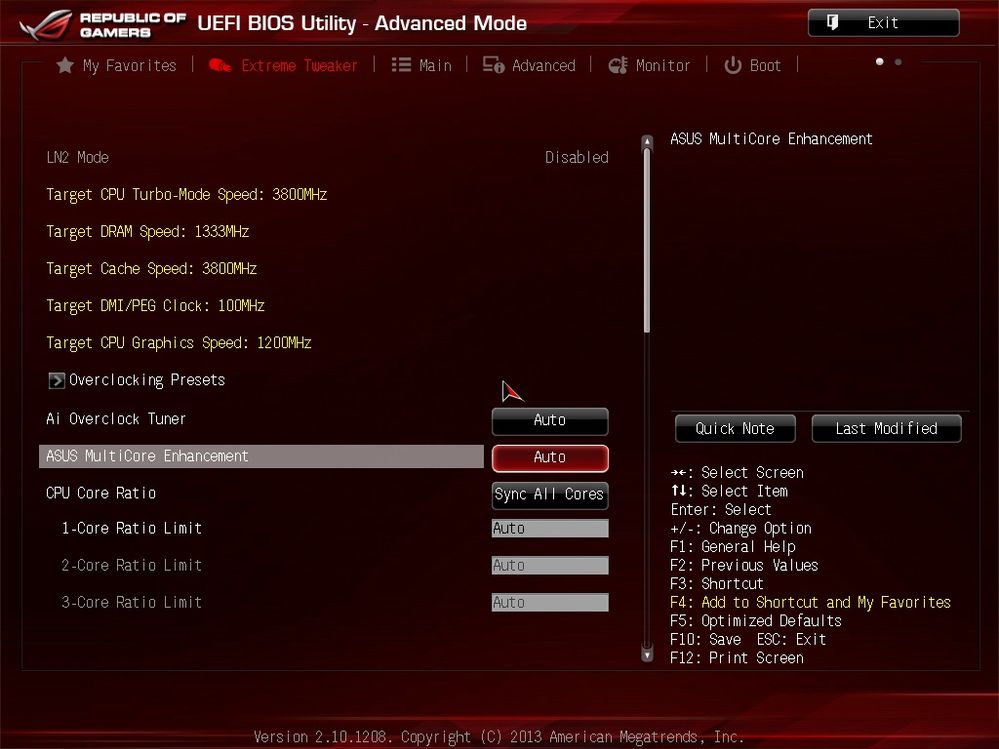Open the Main tab
This screenshot has height=749, width=999.
[x=422, y=65]
